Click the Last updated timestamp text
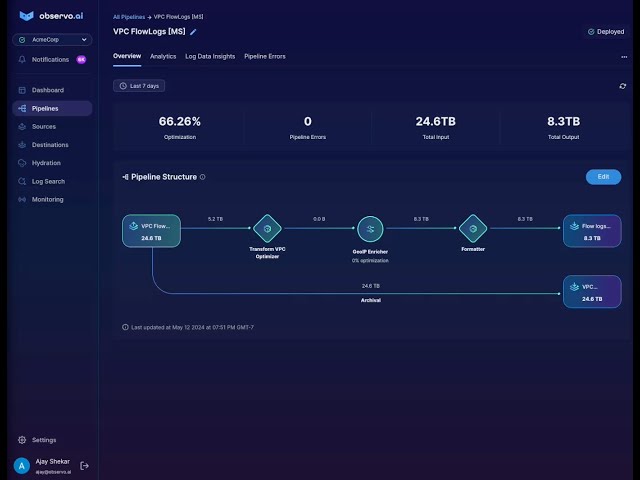Screen dimensions: 640x480 (192, 327)
